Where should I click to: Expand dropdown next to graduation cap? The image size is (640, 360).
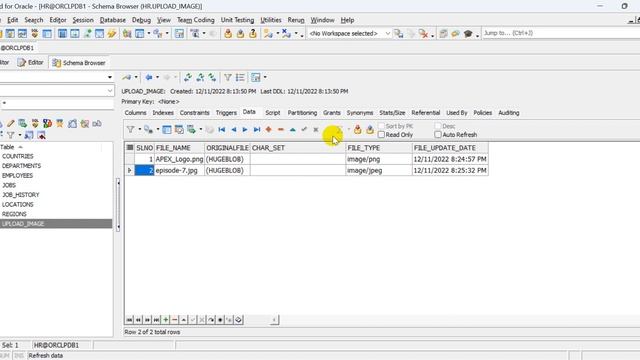click(x=477, y=35)
